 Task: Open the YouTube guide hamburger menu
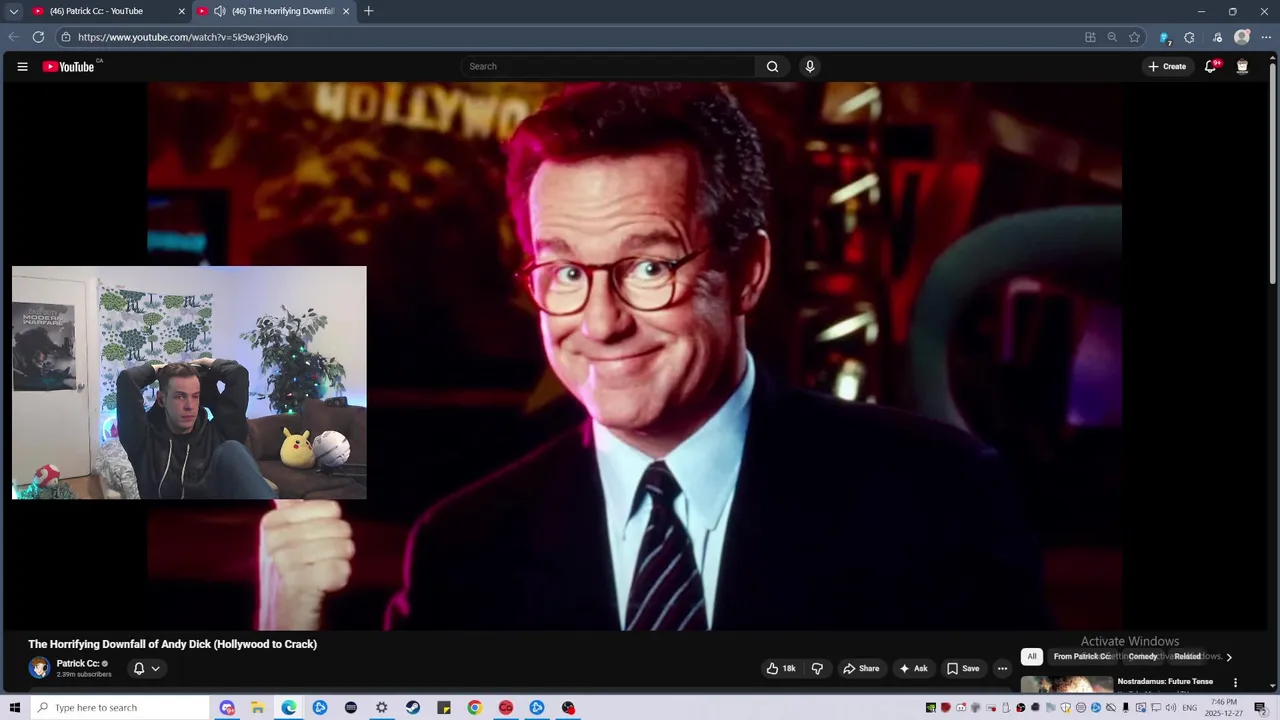(22, 67)
